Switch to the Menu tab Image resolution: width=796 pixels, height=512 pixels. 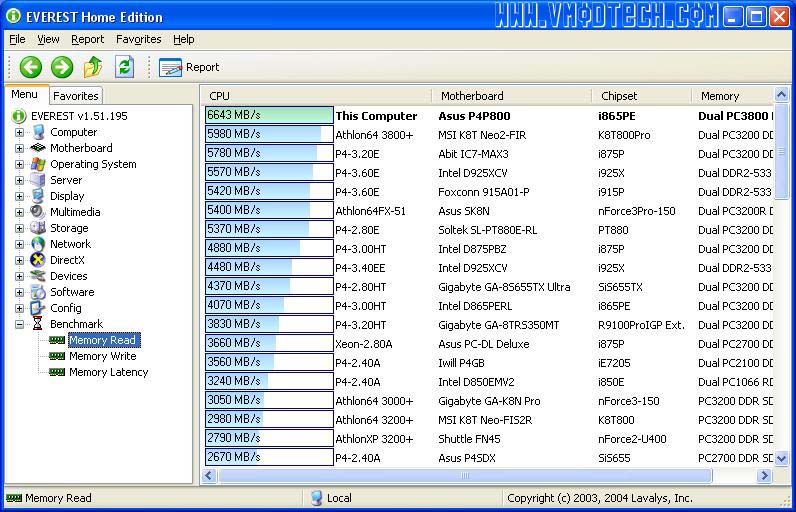[25, 94]
